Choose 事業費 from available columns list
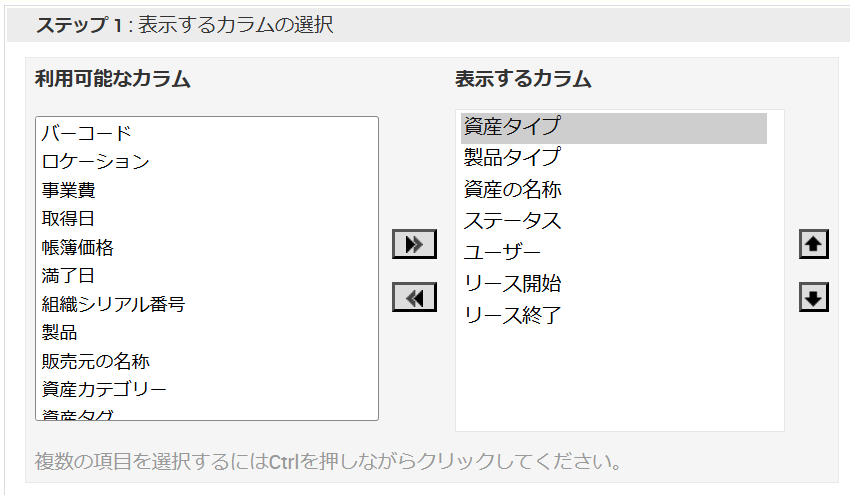 click(69, 190)
